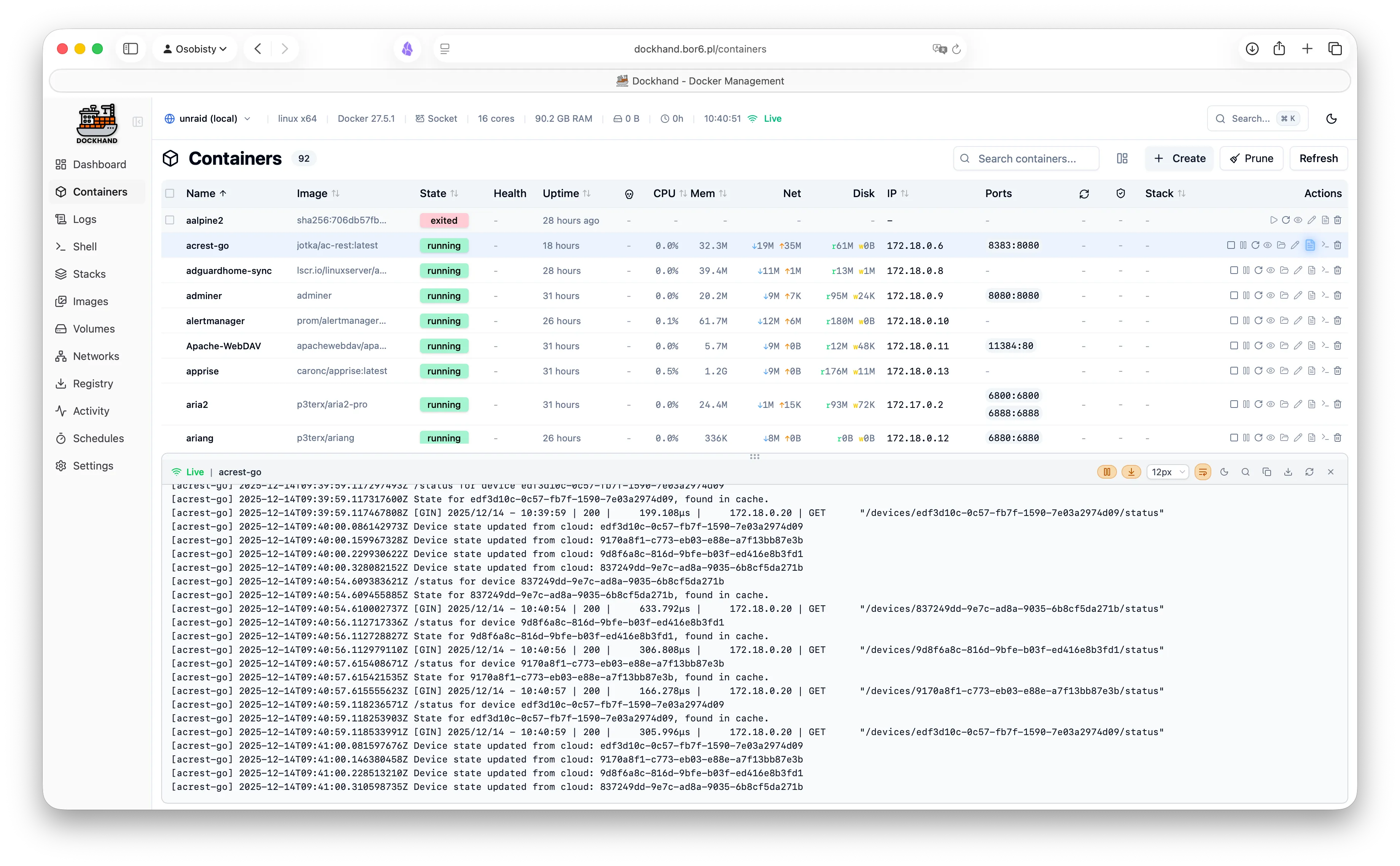Screen dimensions: 1400x866
Task: Open a terminal for the apprise container
Action: [x=1325, y=371]
